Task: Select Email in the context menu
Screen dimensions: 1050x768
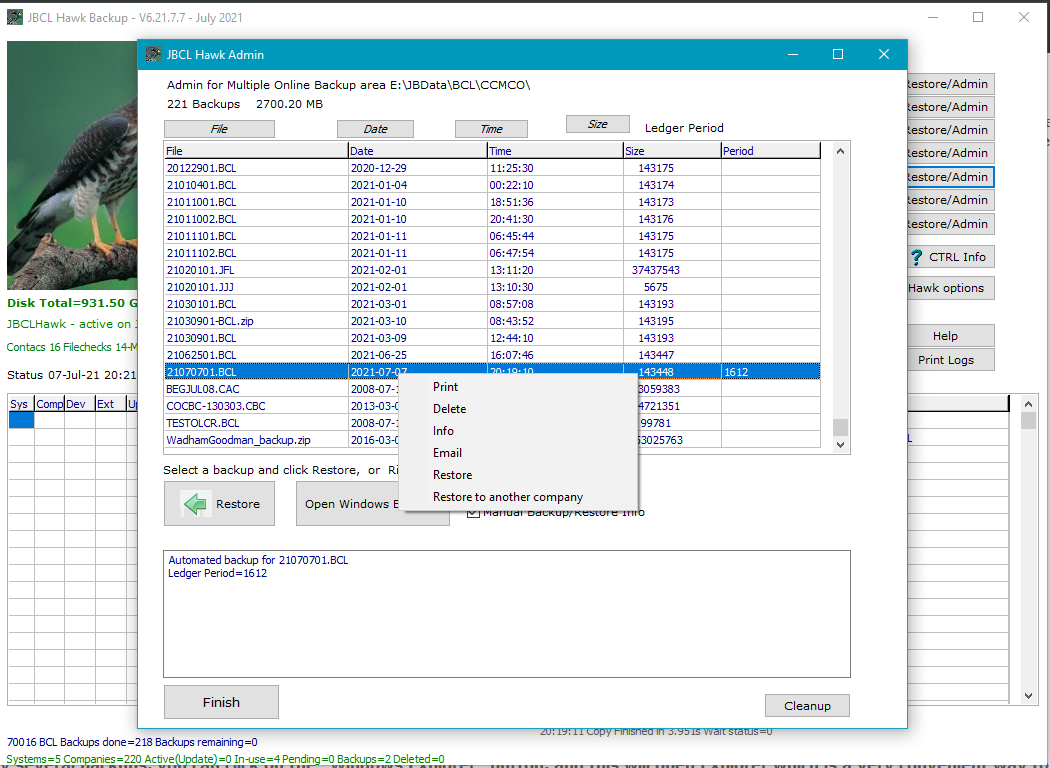Action: [447, 453]
